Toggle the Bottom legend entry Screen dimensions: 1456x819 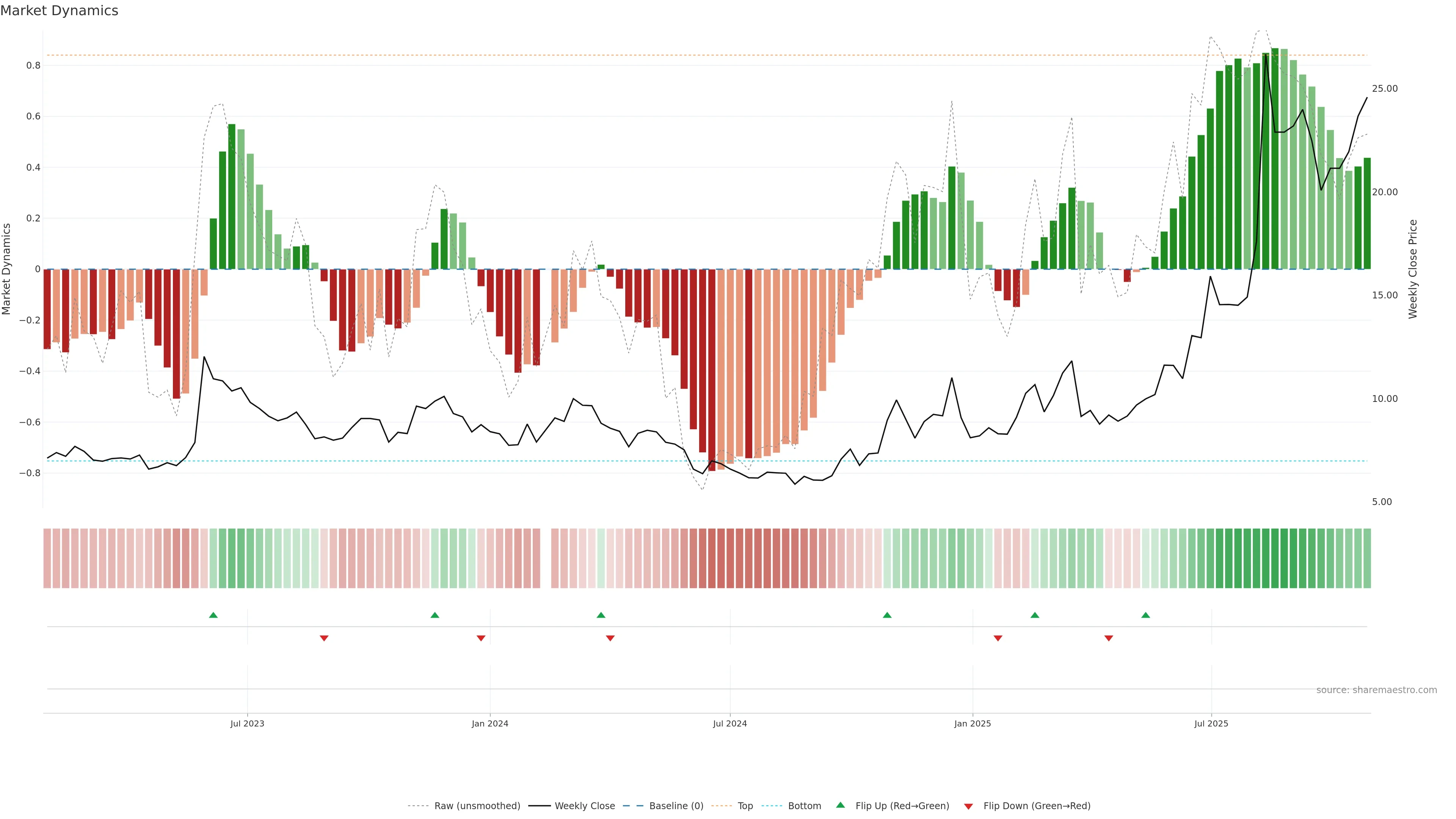(x=804, y=806)
